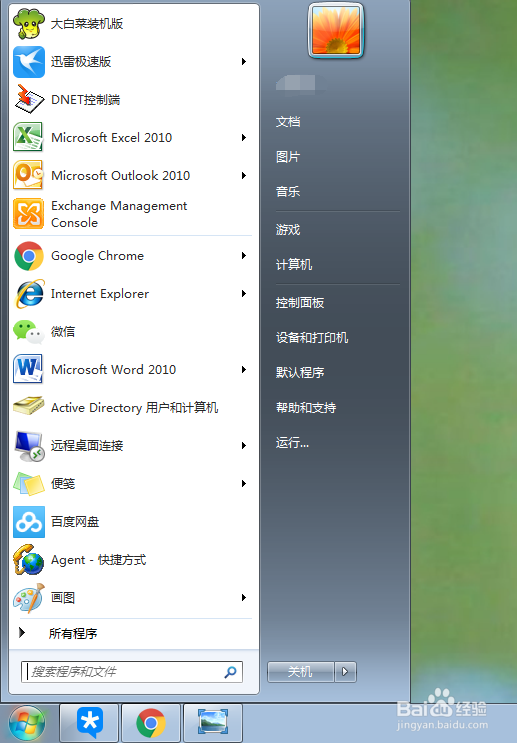Expand Internet Explorer jump list arrow

(244, 294)
